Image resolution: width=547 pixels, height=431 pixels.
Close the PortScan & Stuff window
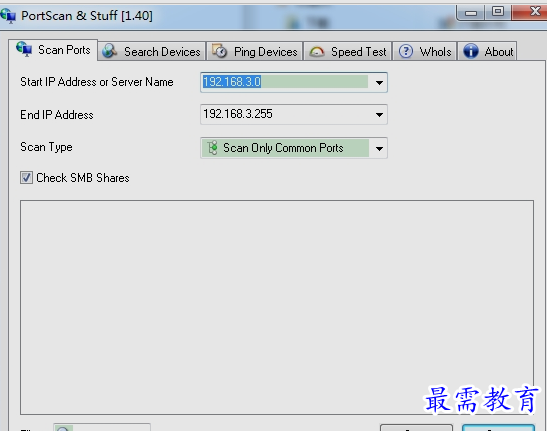coord(530,12)
